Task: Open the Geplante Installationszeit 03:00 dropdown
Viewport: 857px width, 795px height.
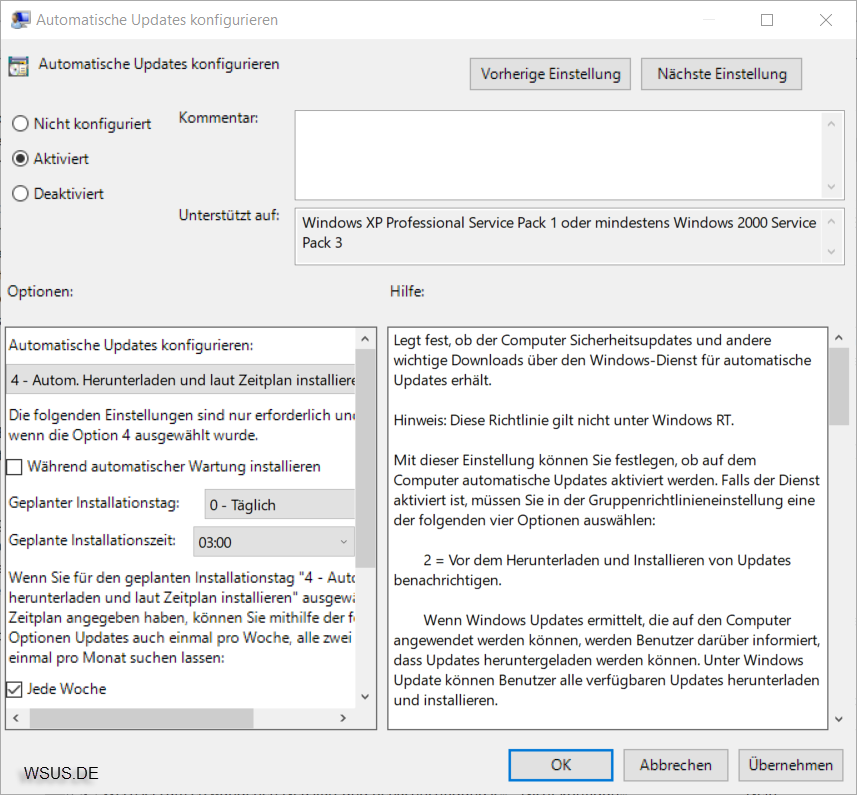Action: pos(274,542)
